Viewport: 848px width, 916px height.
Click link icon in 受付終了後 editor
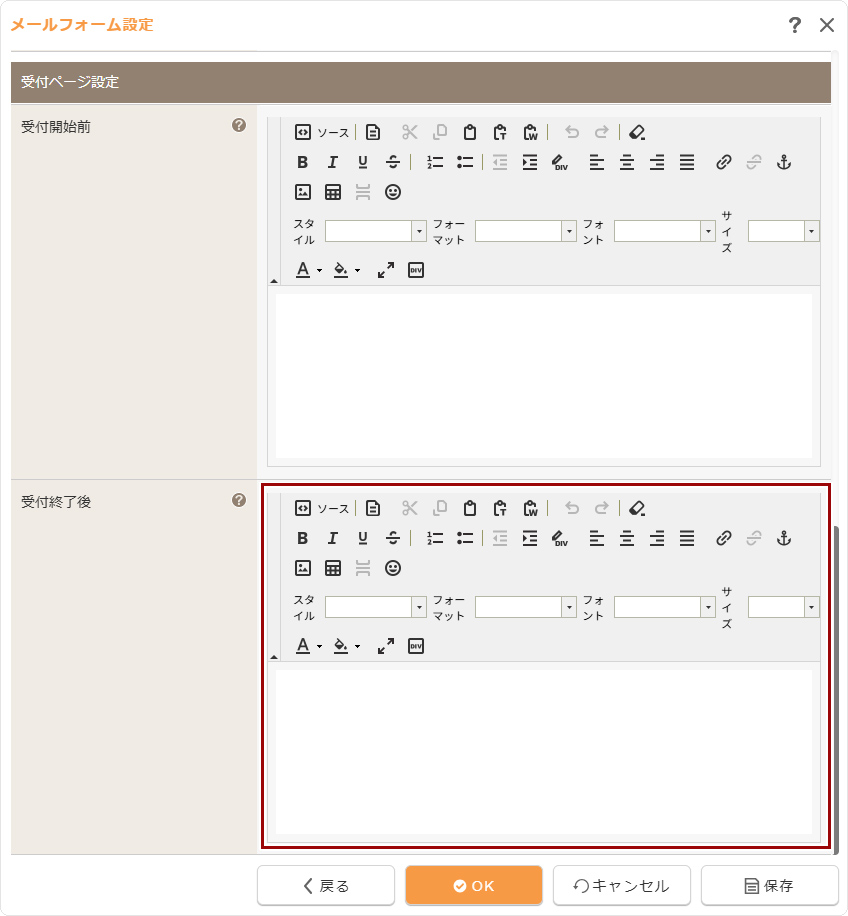[x=724, y=538]
